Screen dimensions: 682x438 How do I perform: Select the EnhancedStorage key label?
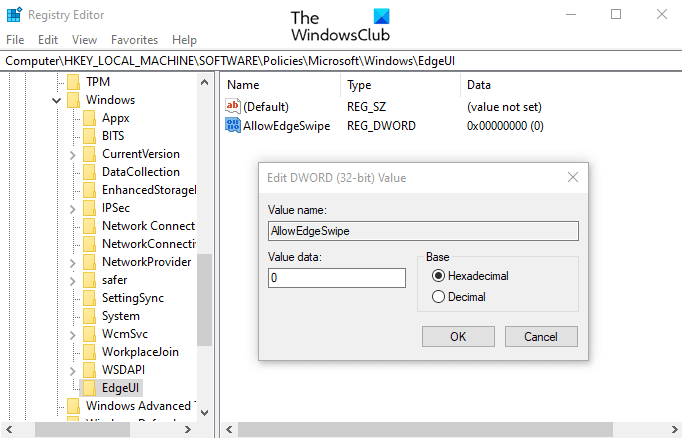coord(149,190)
